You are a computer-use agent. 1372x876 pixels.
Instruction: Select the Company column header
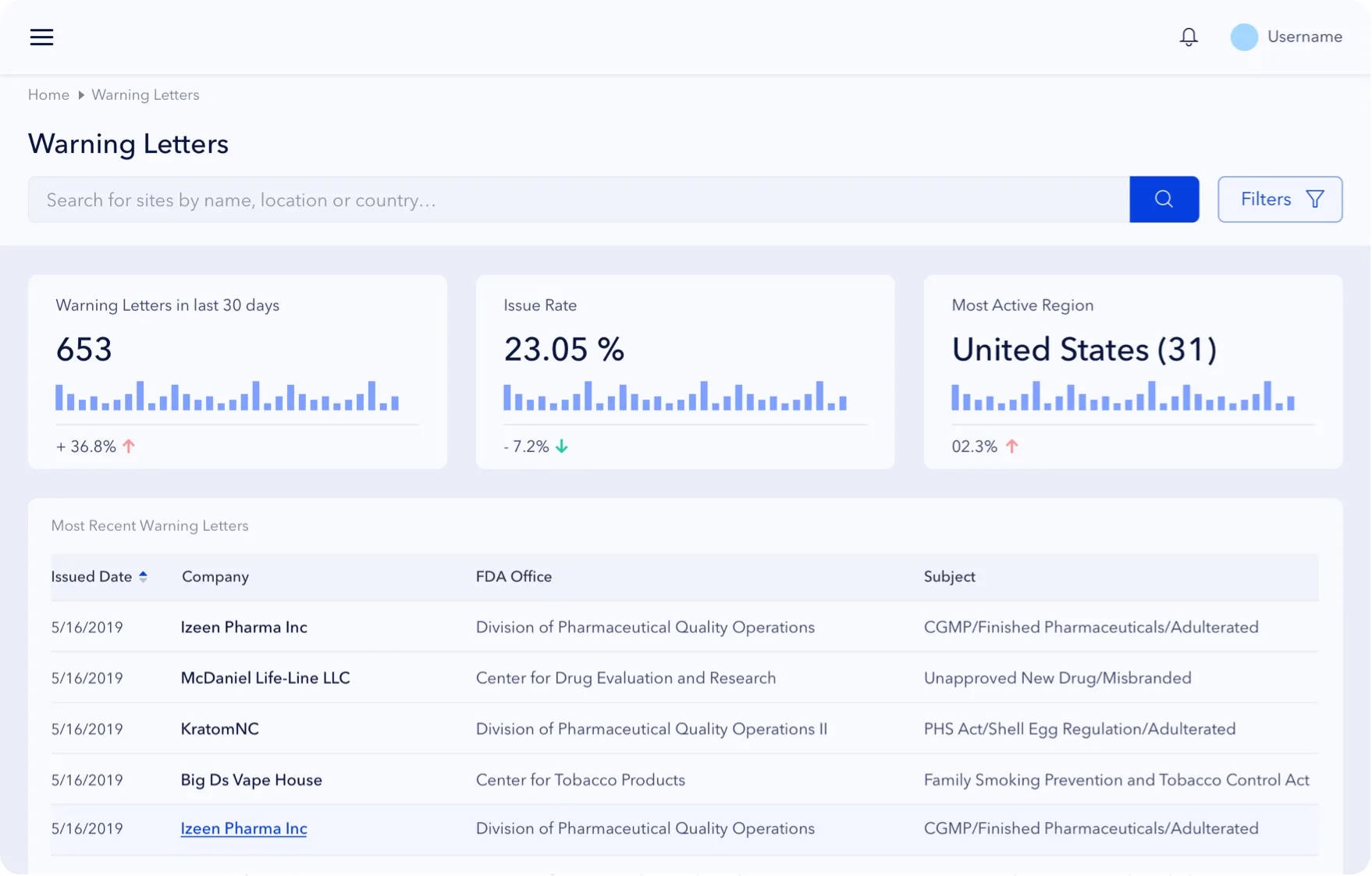click(215, 576)
